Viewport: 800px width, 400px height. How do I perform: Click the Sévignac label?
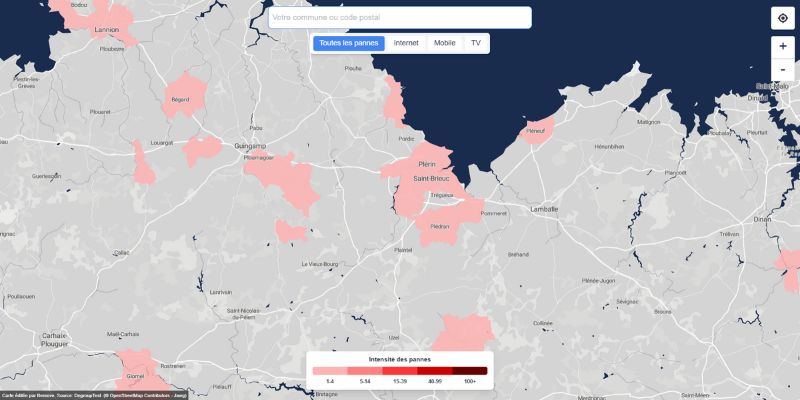click(x=628, y=301)
